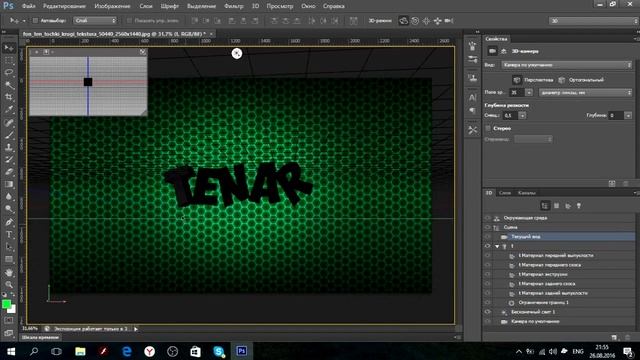Click the Orthographic camera mode icon

pos(562,80)
